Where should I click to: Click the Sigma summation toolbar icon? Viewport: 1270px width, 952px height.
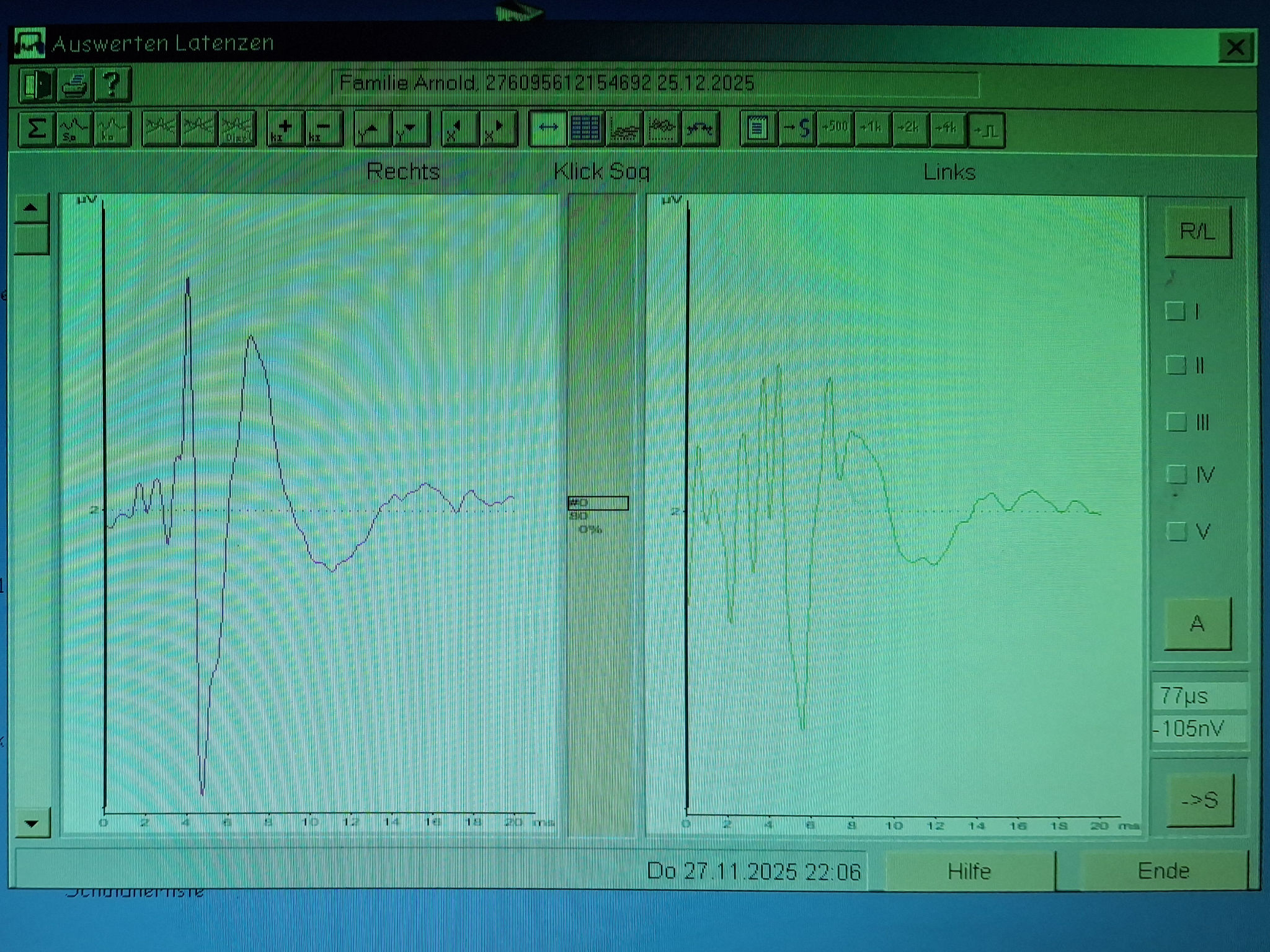click(x=36, y=129)
